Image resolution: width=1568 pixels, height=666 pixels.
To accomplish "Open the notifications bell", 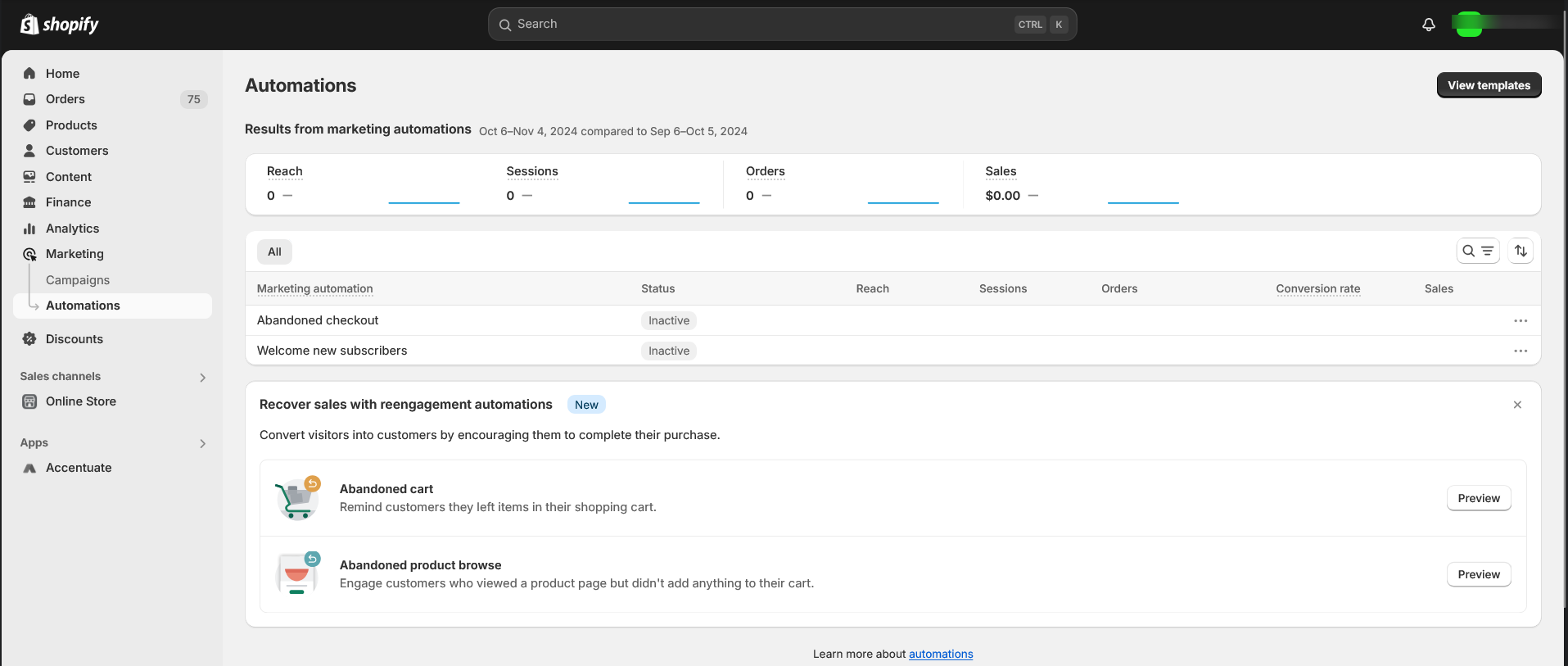I will 1429,25.
